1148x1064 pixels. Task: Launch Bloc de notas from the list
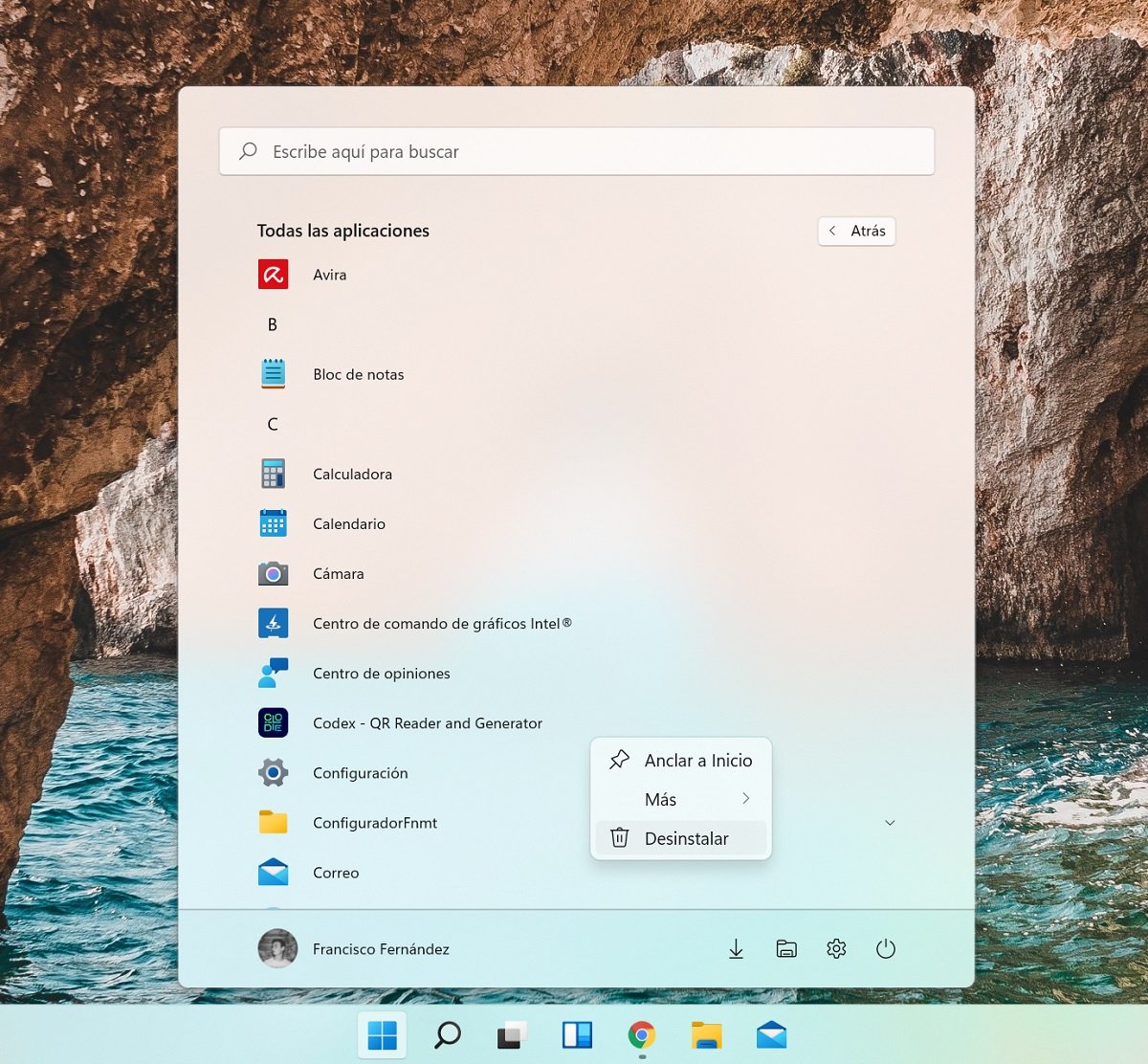tap(358, 374)
